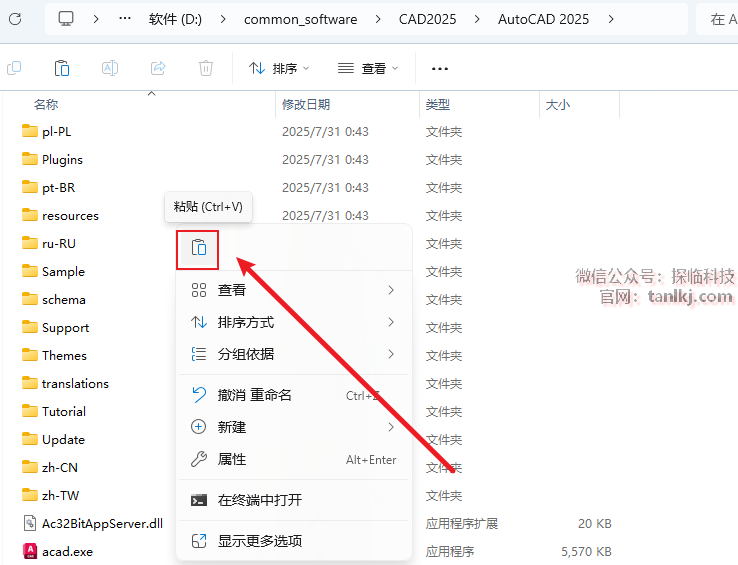Click the copy icon in toolbar
Viewport: 738px width, 565px height.
point(14,68)
